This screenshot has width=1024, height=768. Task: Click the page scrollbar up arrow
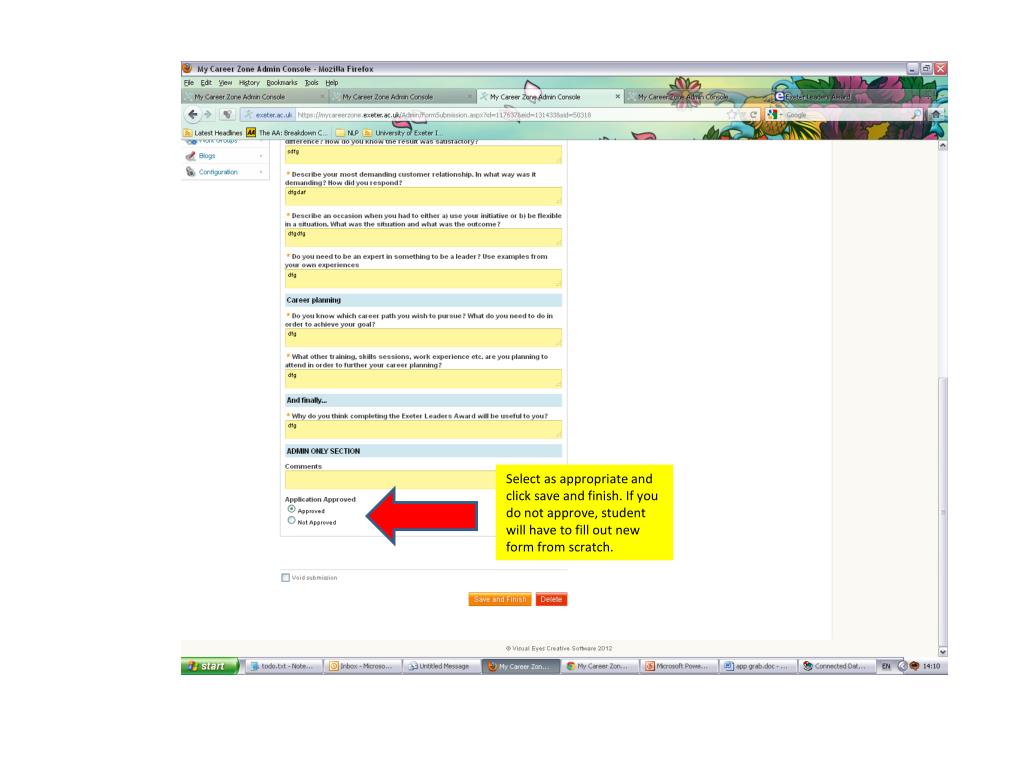coord(942,145)
